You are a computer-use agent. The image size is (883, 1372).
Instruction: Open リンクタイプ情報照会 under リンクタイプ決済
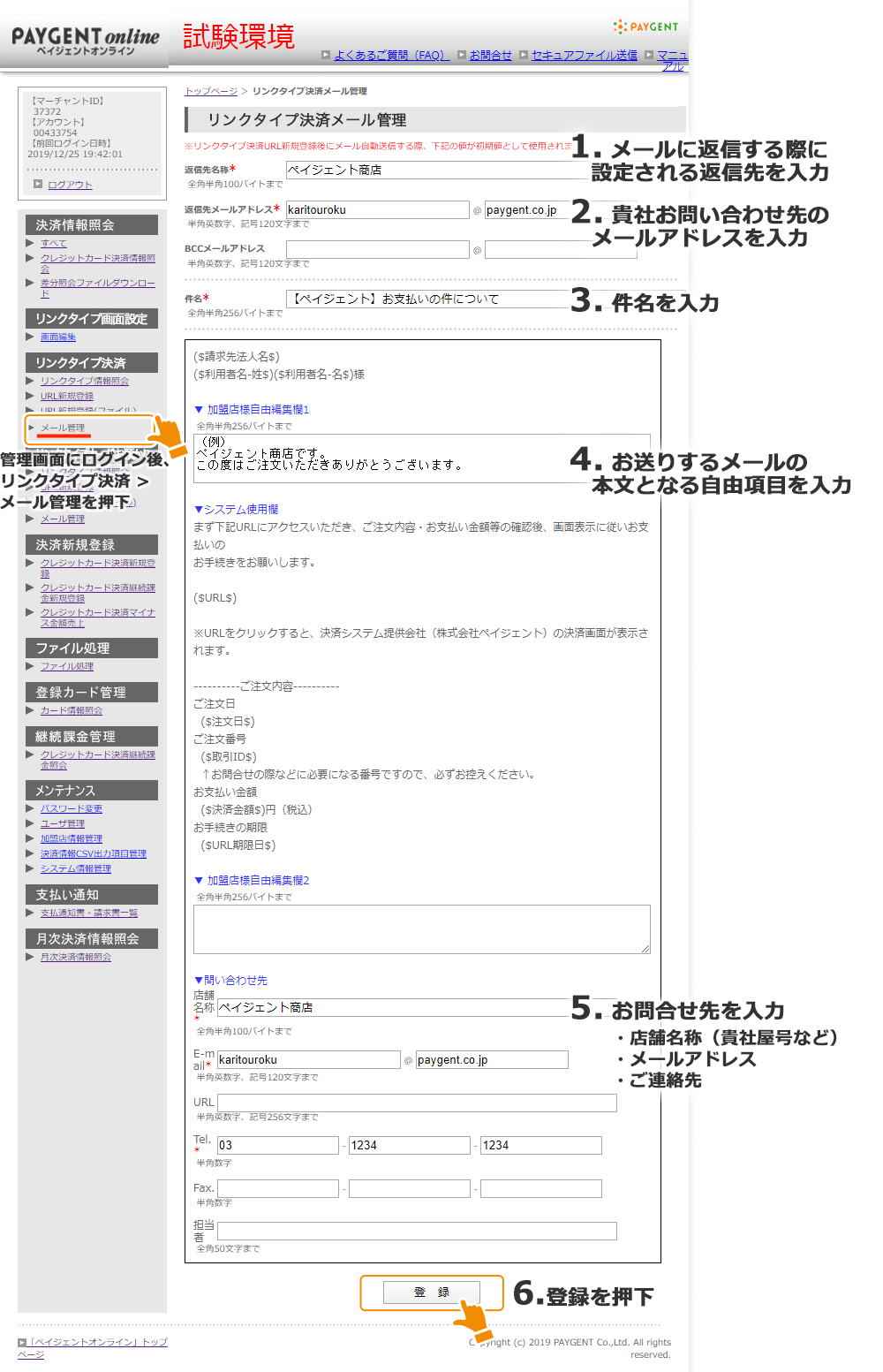85,381
